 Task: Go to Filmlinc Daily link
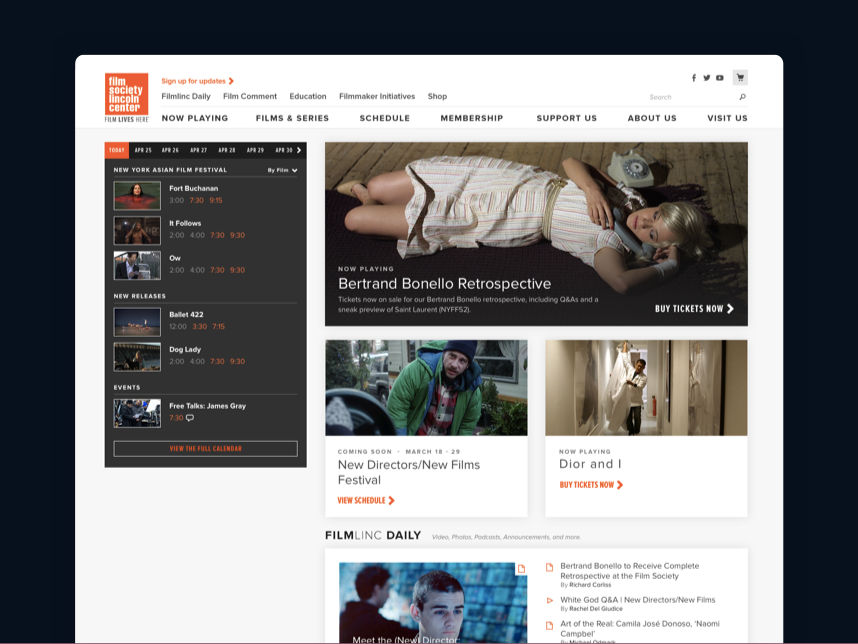(x=186, y=96)
